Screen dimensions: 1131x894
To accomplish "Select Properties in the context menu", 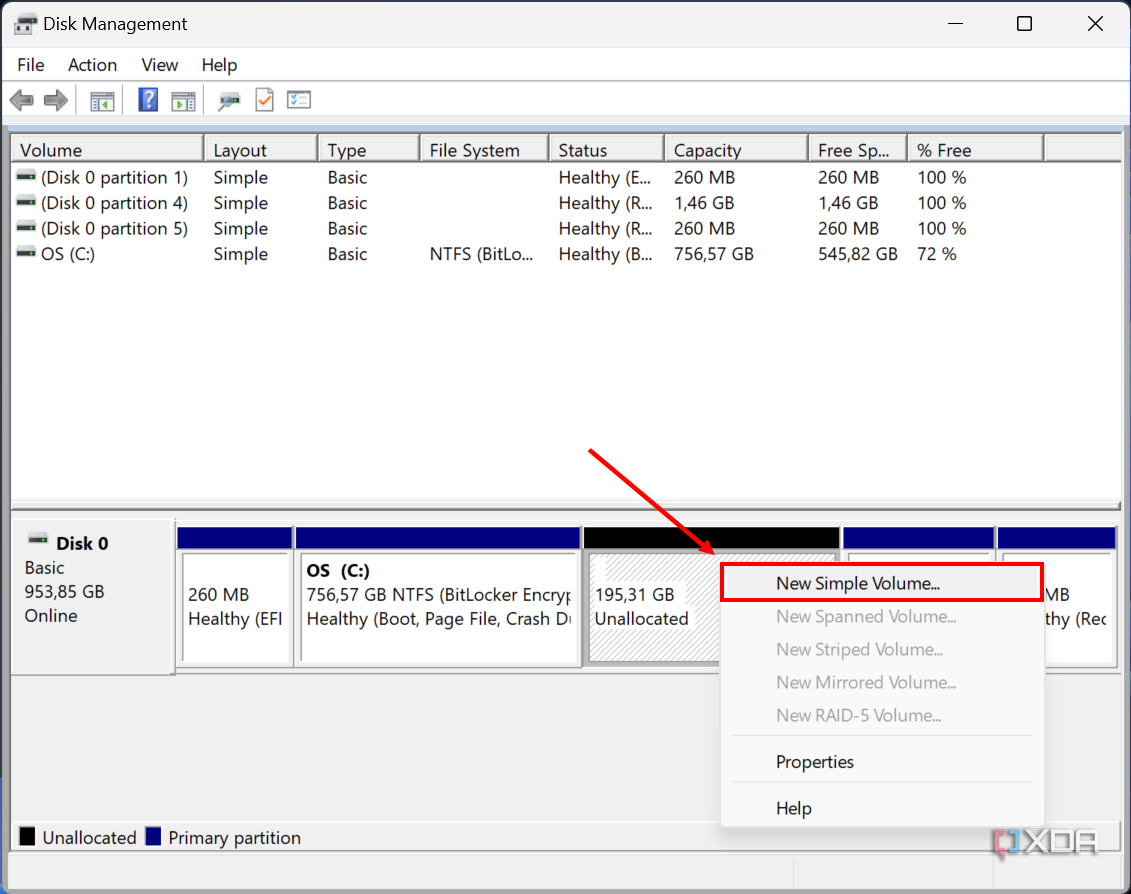I will pyautogui.click(x=815, y=762).
